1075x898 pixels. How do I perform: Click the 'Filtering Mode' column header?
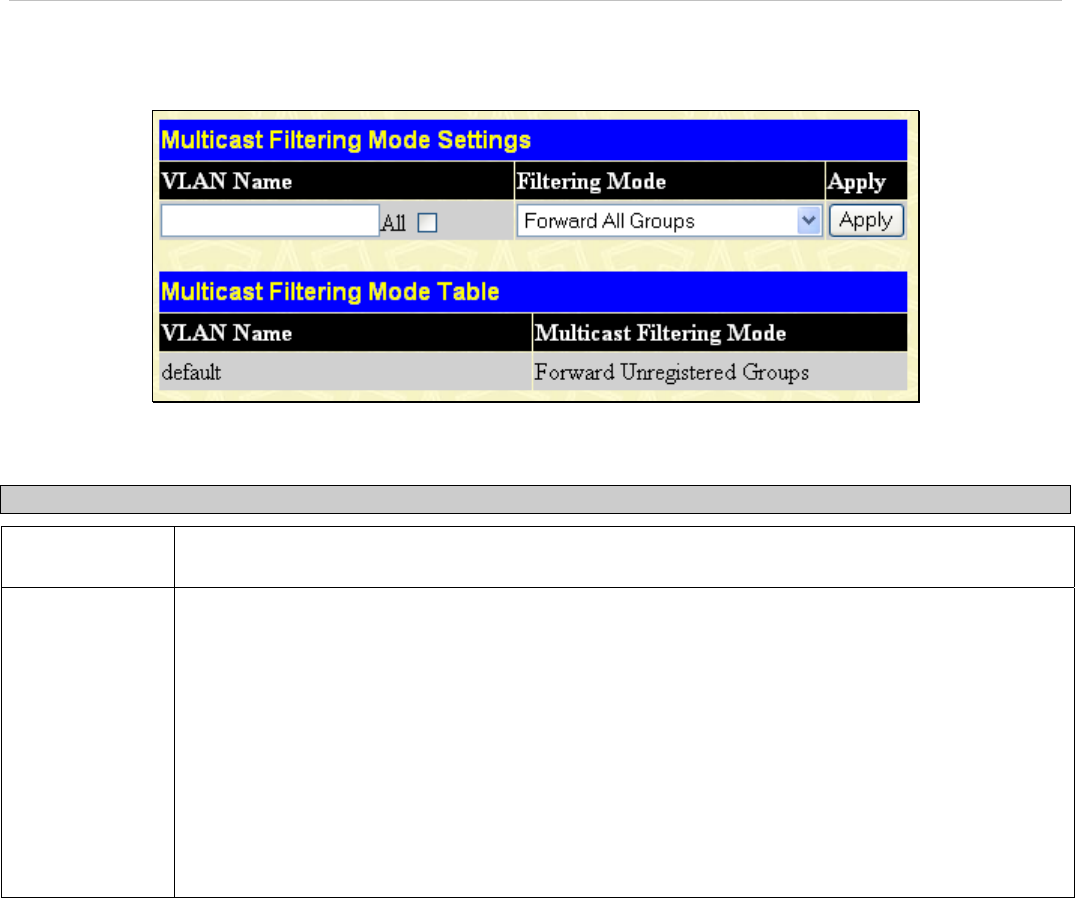[x=669, y=181]
